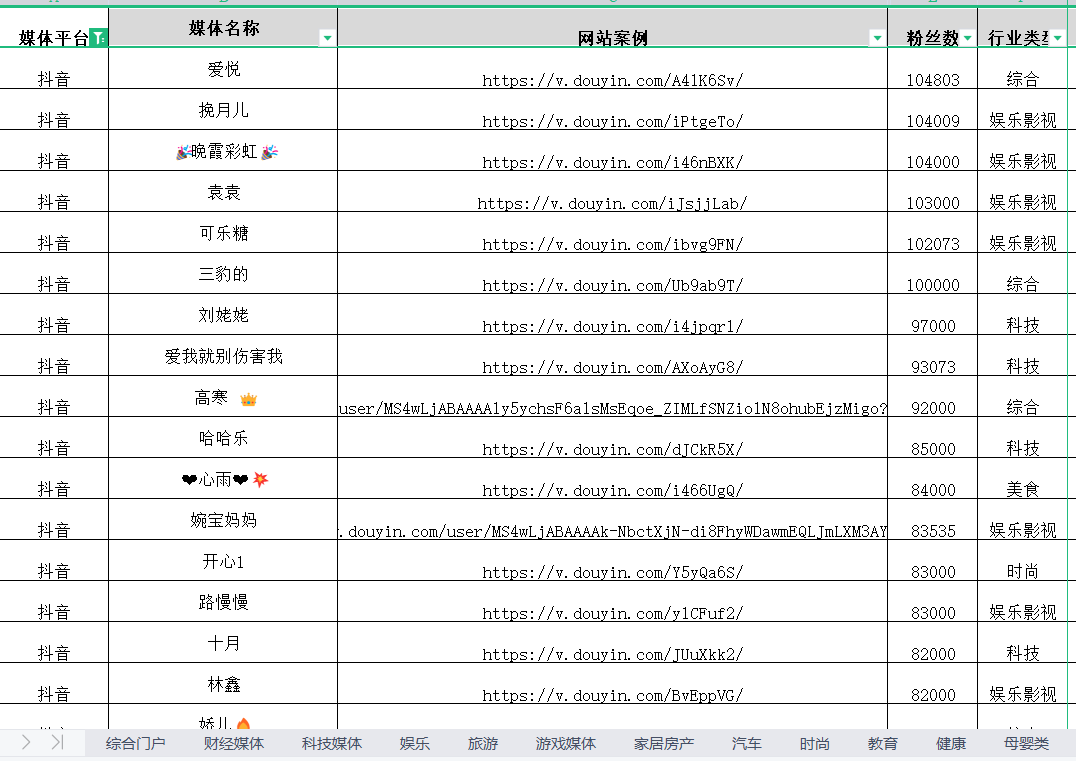The image size is (1076, 761).
Task: Expand the 行业类型 filter dropdown
Action: click(x=1057, y=38)
